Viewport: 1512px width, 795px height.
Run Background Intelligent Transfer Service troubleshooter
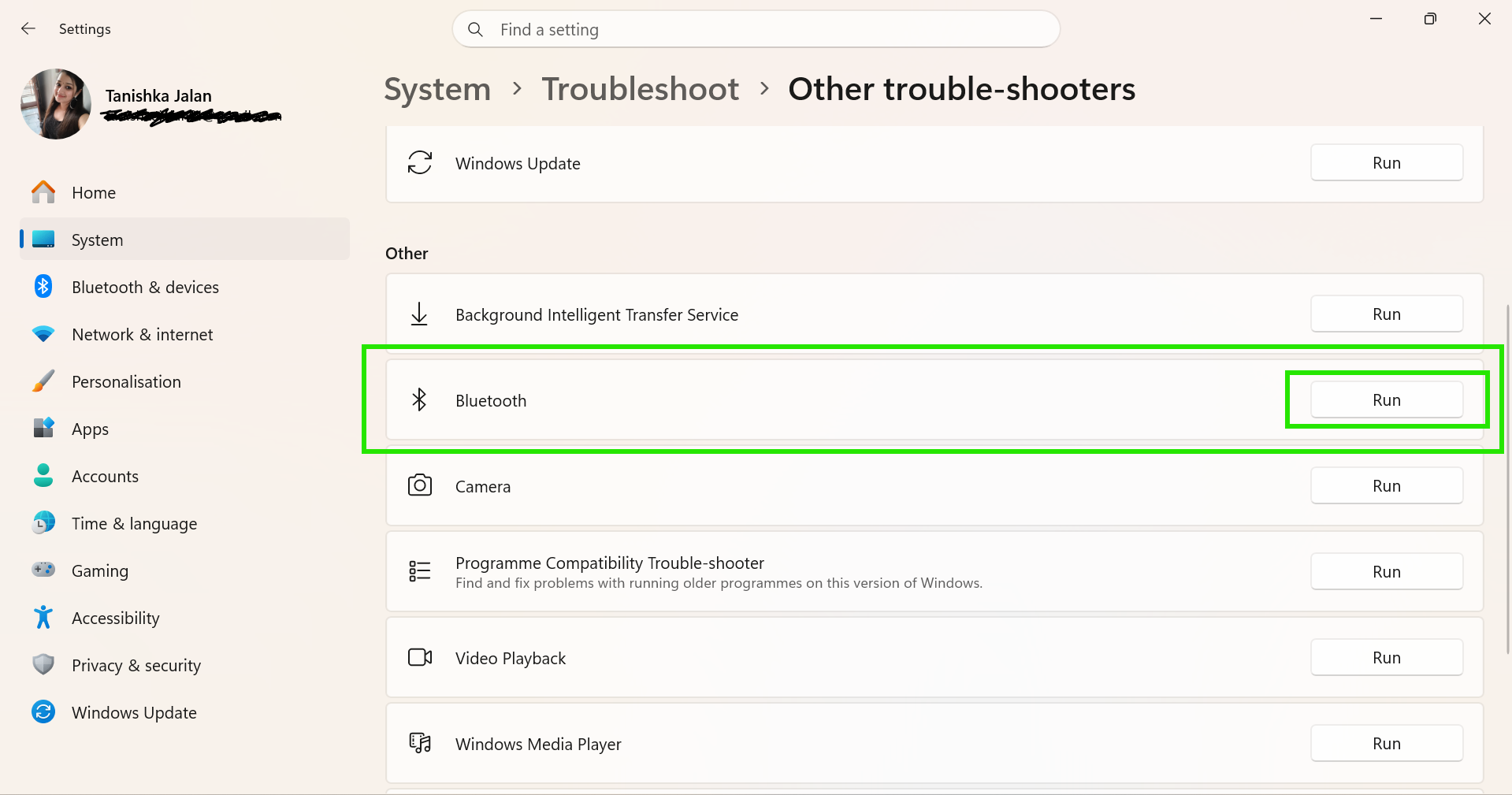click(1387, 314)
